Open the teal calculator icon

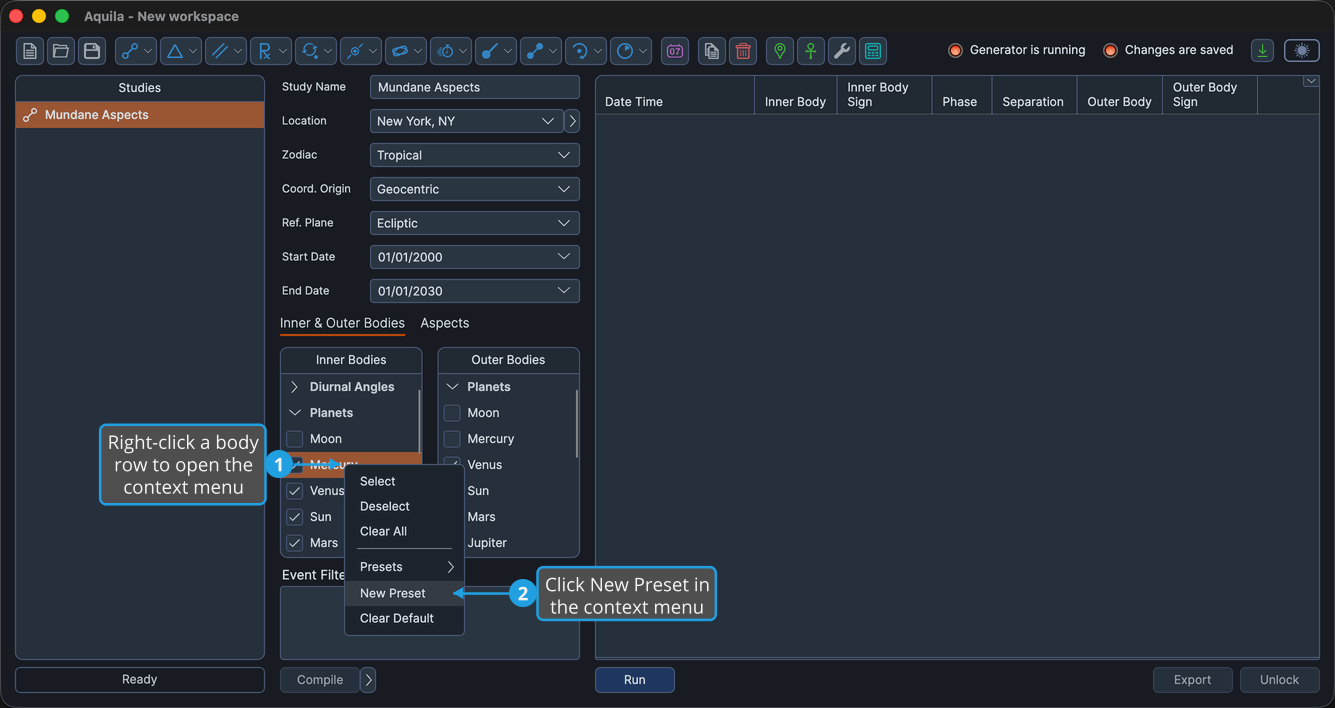pos(873,51)
